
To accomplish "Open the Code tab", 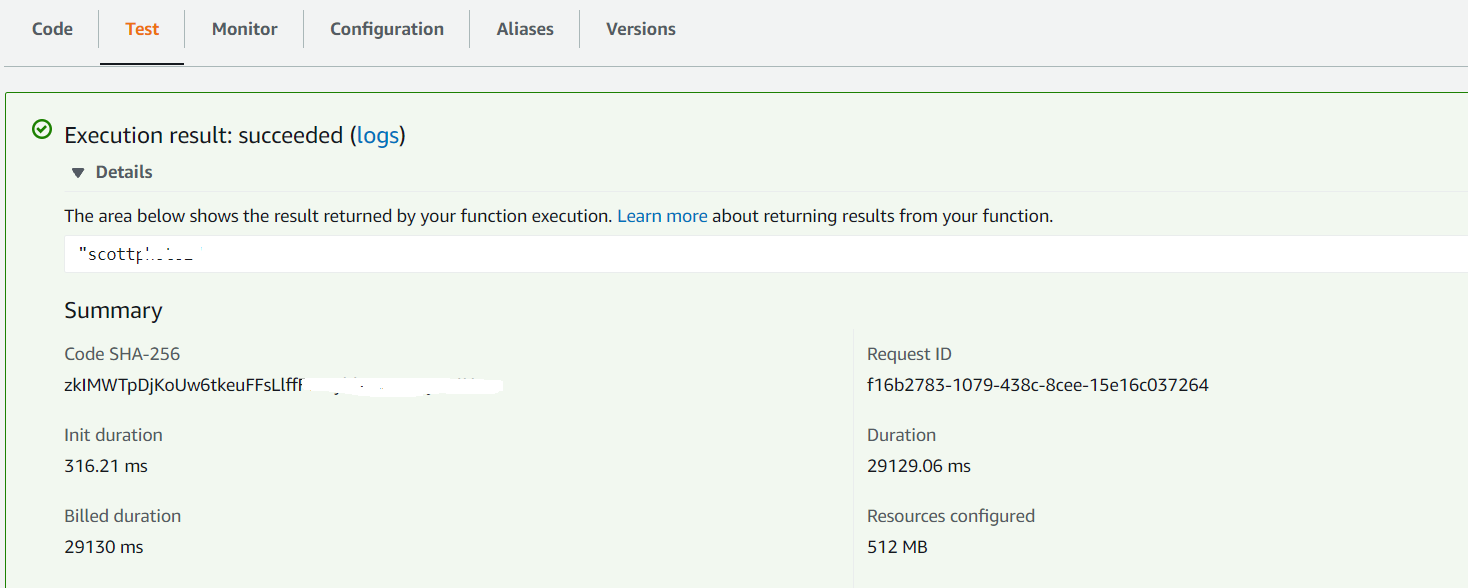I will (x=52, y=29).
